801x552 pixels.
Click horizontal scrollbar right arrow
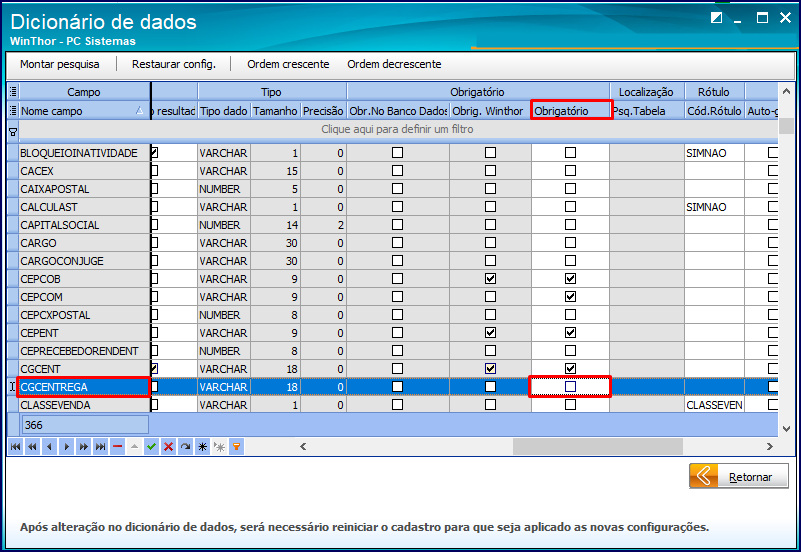[770, 446]
